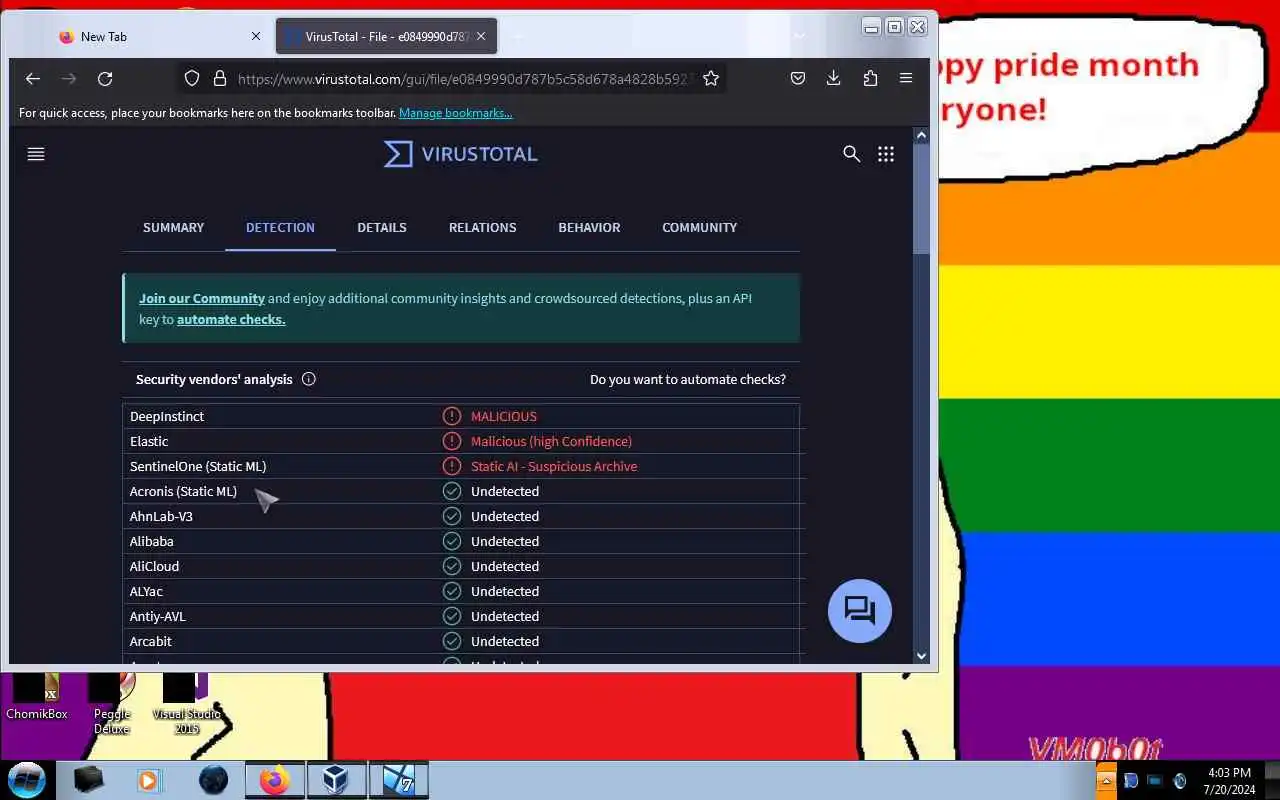Open the Pocket save icon
The height and width of the screenshot is (800, 1280).
pyautogui.click(x=798, y=78)
